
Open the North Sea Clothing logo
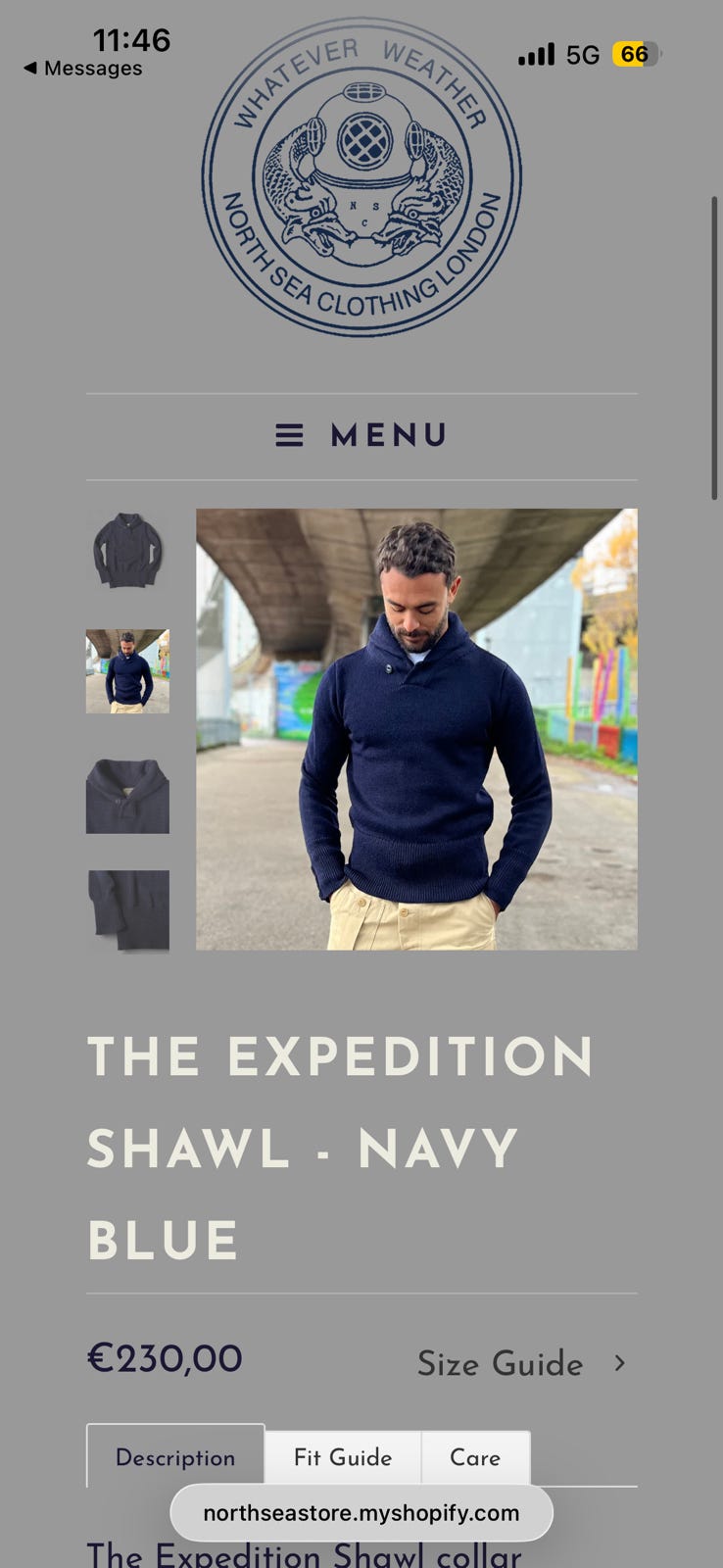pyautogui.click(x=361, y=176)
